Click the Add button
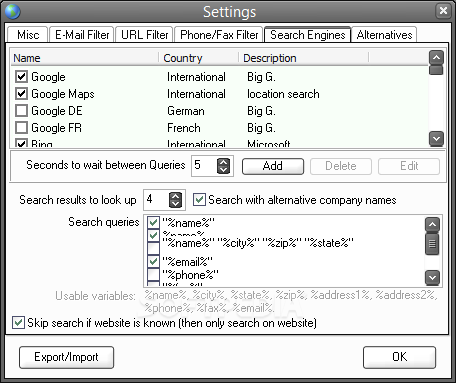The height and width of the screenshot is (383, 456). coord(273,166)
